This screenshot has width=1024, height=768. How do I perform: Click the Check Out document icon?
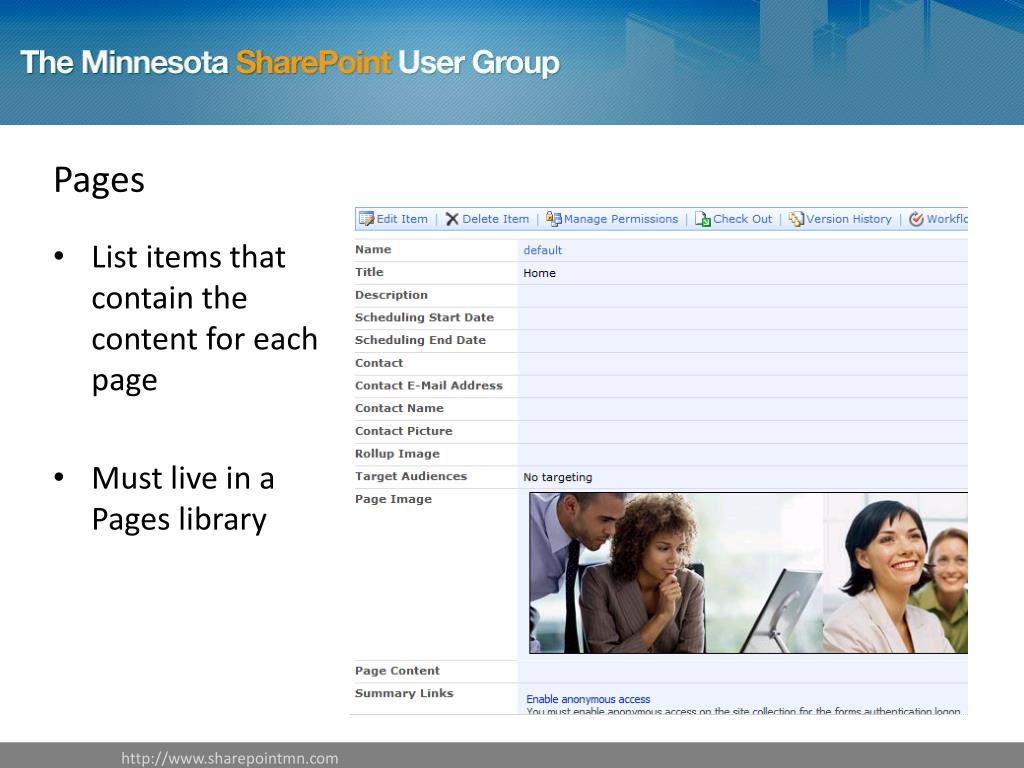click(703, 219)
